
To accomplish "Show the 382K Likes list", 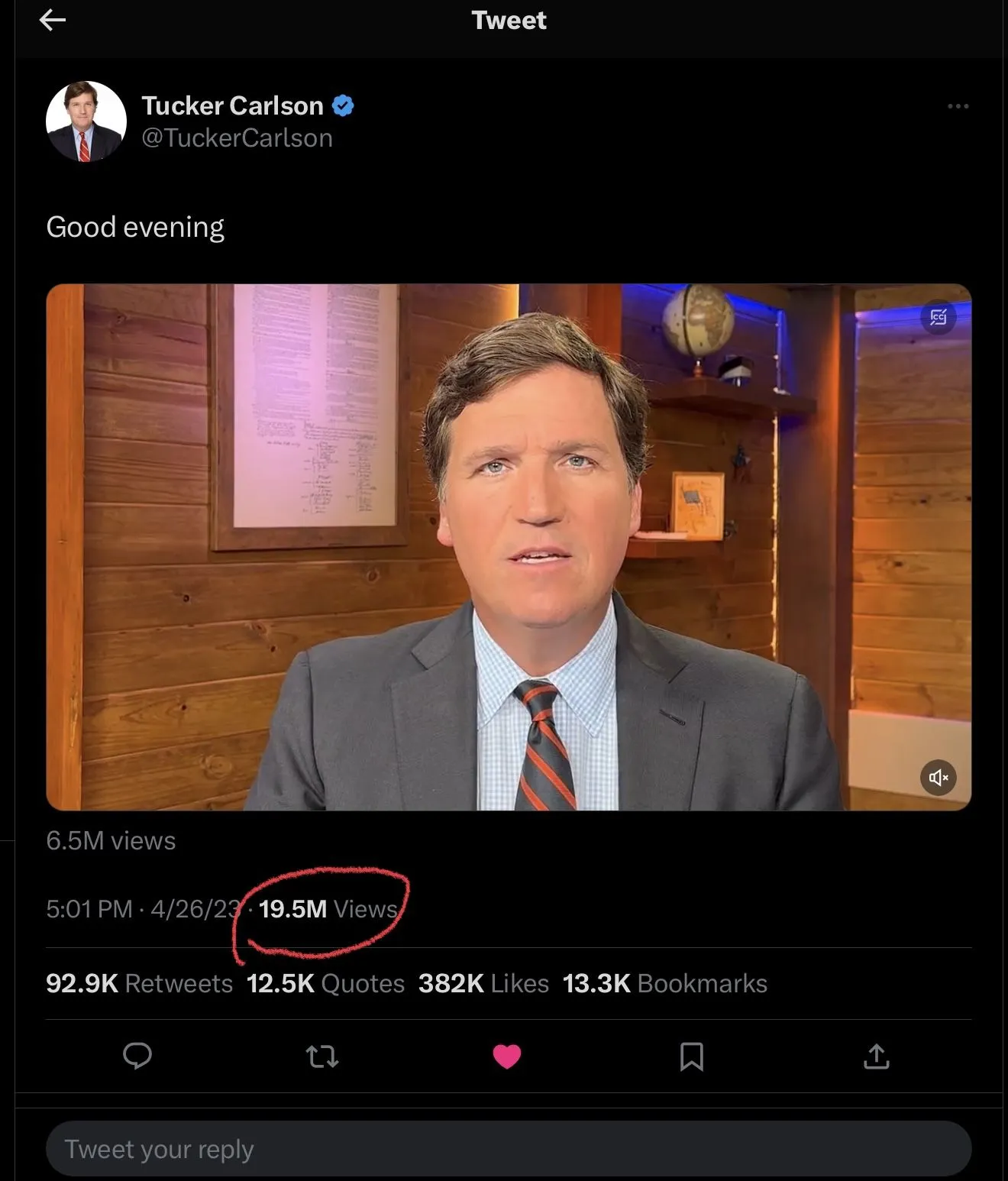I will click(483, 983).
